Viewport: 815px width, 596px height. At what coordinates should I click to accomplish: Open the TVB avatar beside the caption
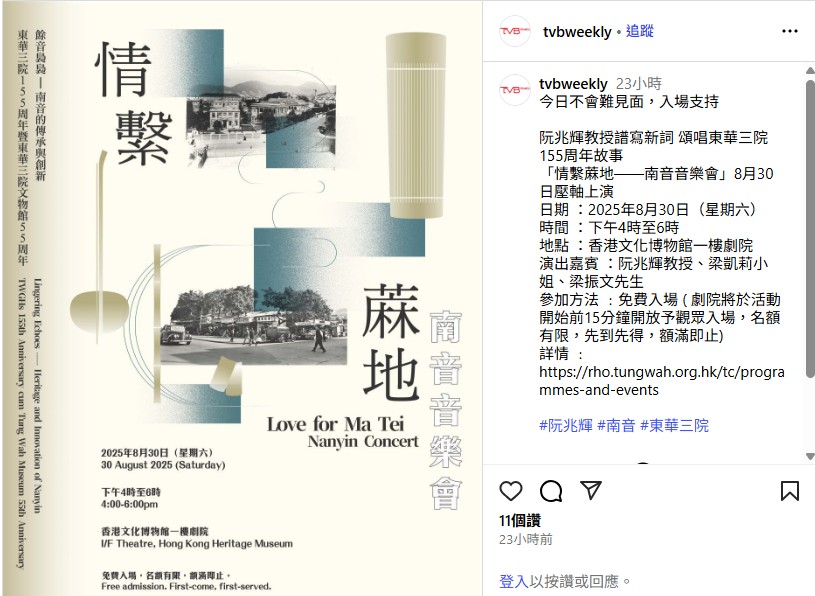click(514, 90)
